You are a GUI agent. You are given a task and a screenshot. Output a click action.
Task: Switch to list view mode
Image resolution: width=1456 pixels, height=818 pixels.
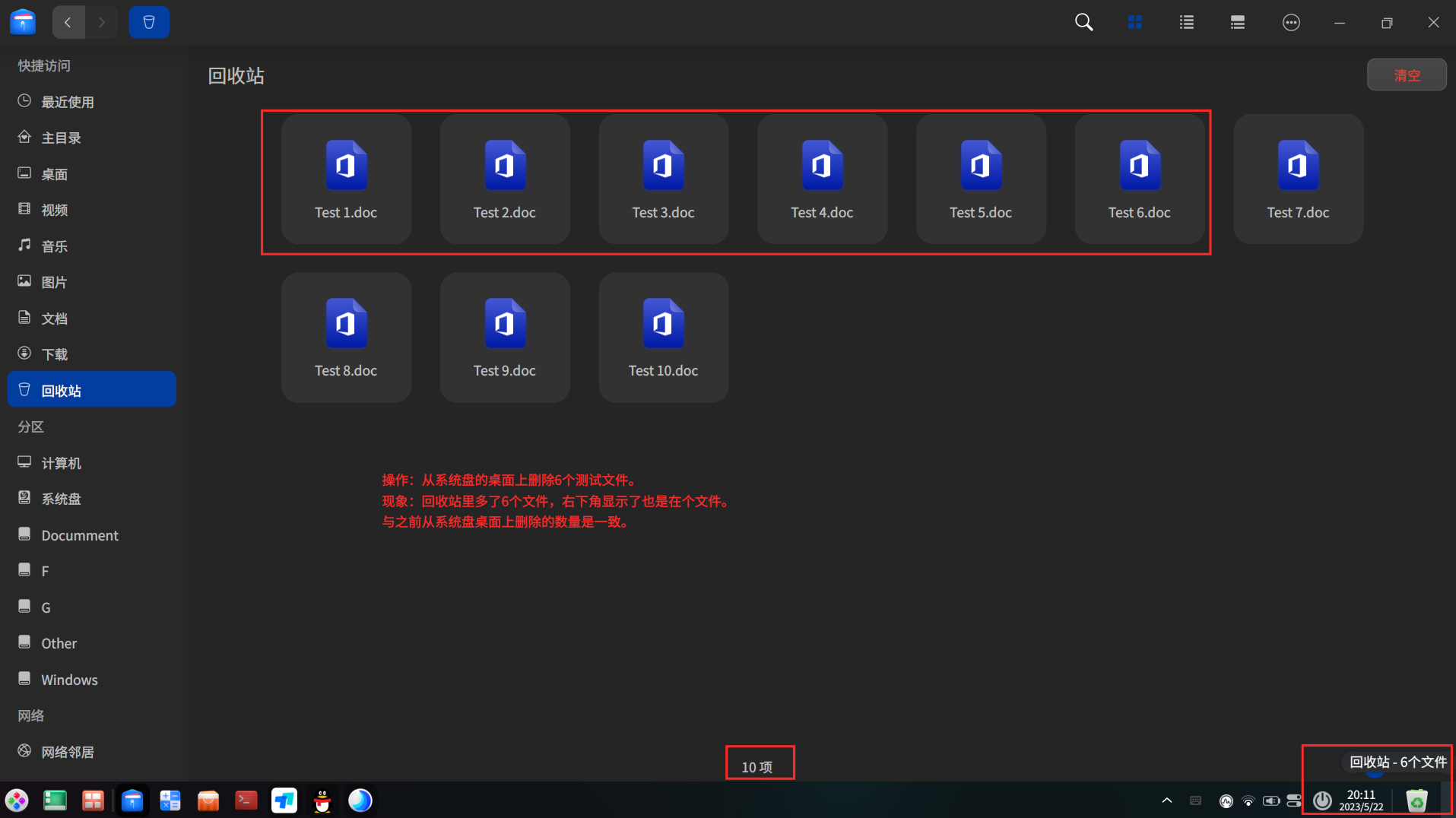point(1185,22)
